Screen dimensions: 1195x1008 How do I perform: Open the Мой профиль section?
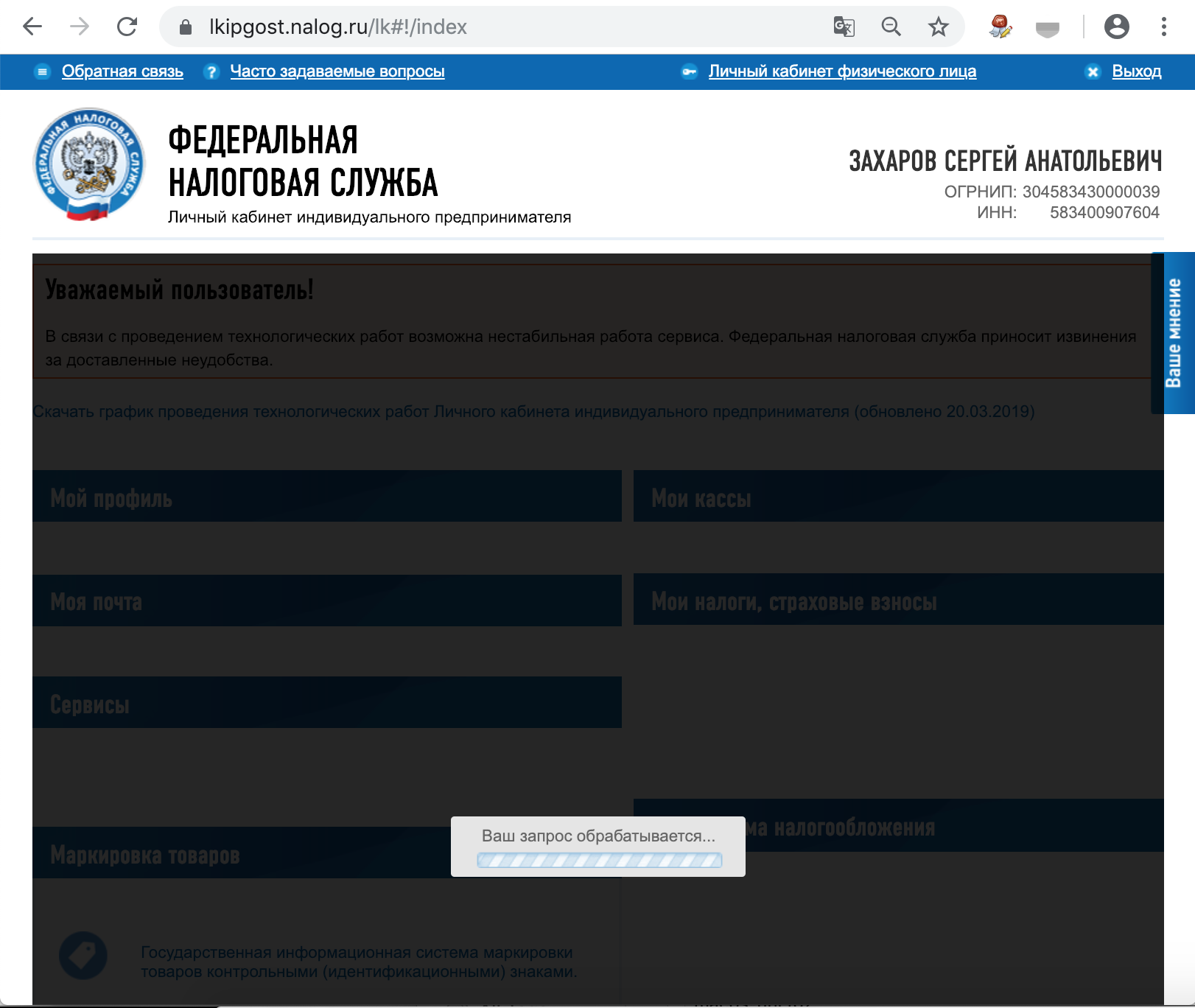(327, 496)
